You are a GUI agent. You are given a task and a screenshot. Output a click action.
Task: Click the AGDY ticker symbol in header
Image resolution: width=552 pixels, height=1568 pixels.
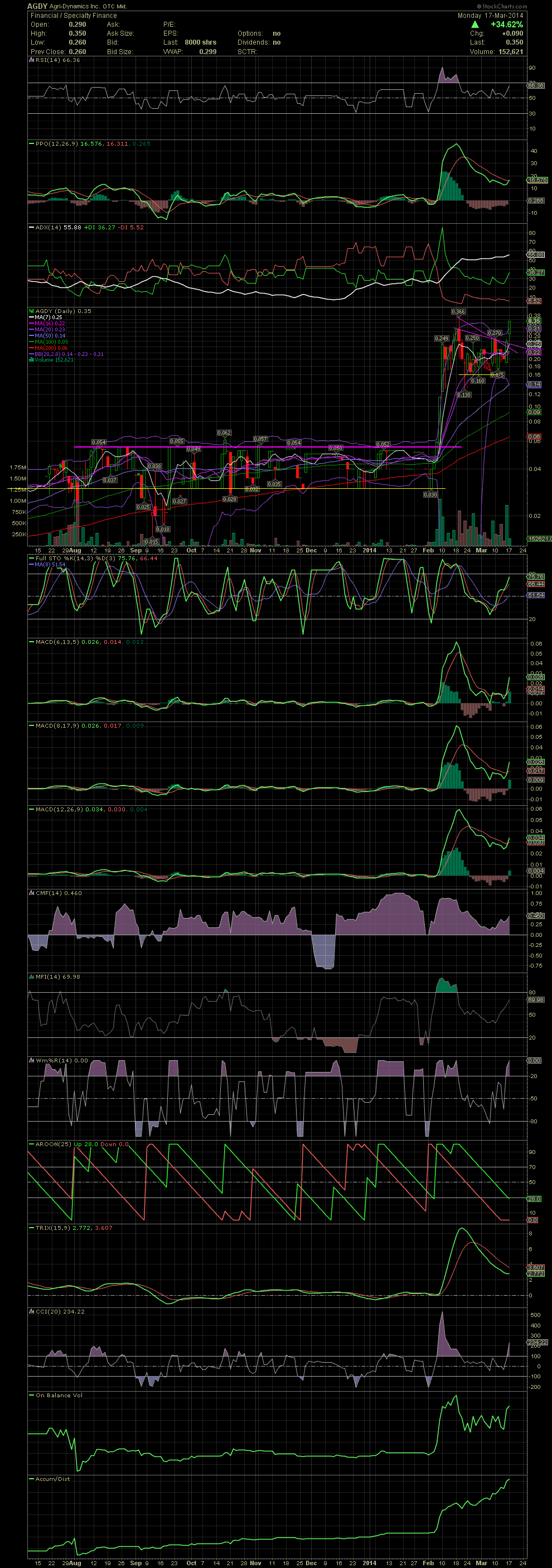click(x=38, y=6)
